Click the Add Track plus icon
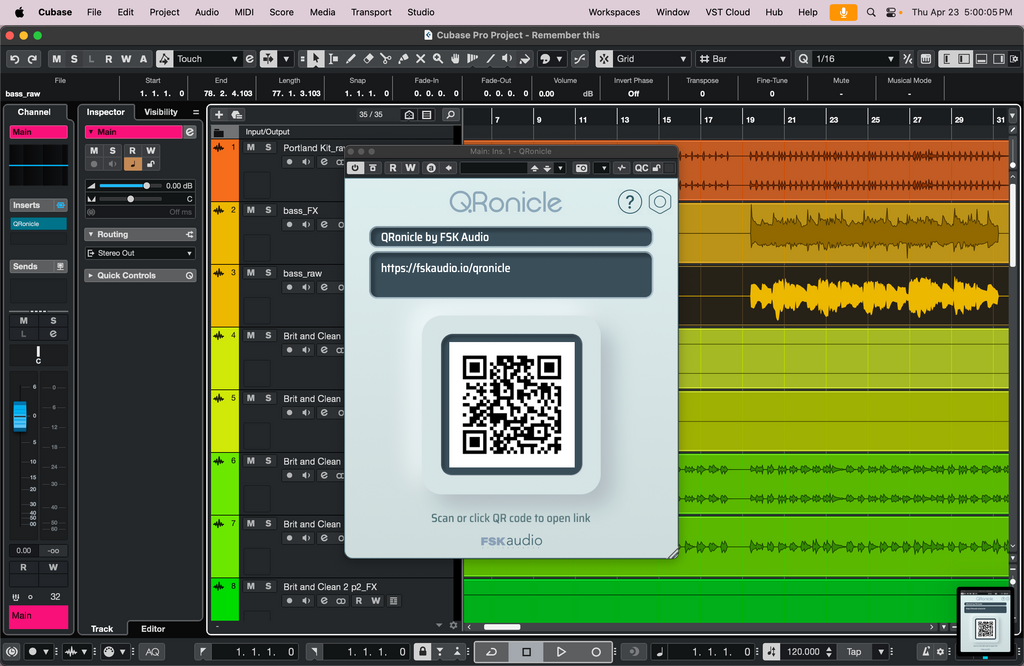The width and height of the screenshot is (1024, 666). pos(219,114)
